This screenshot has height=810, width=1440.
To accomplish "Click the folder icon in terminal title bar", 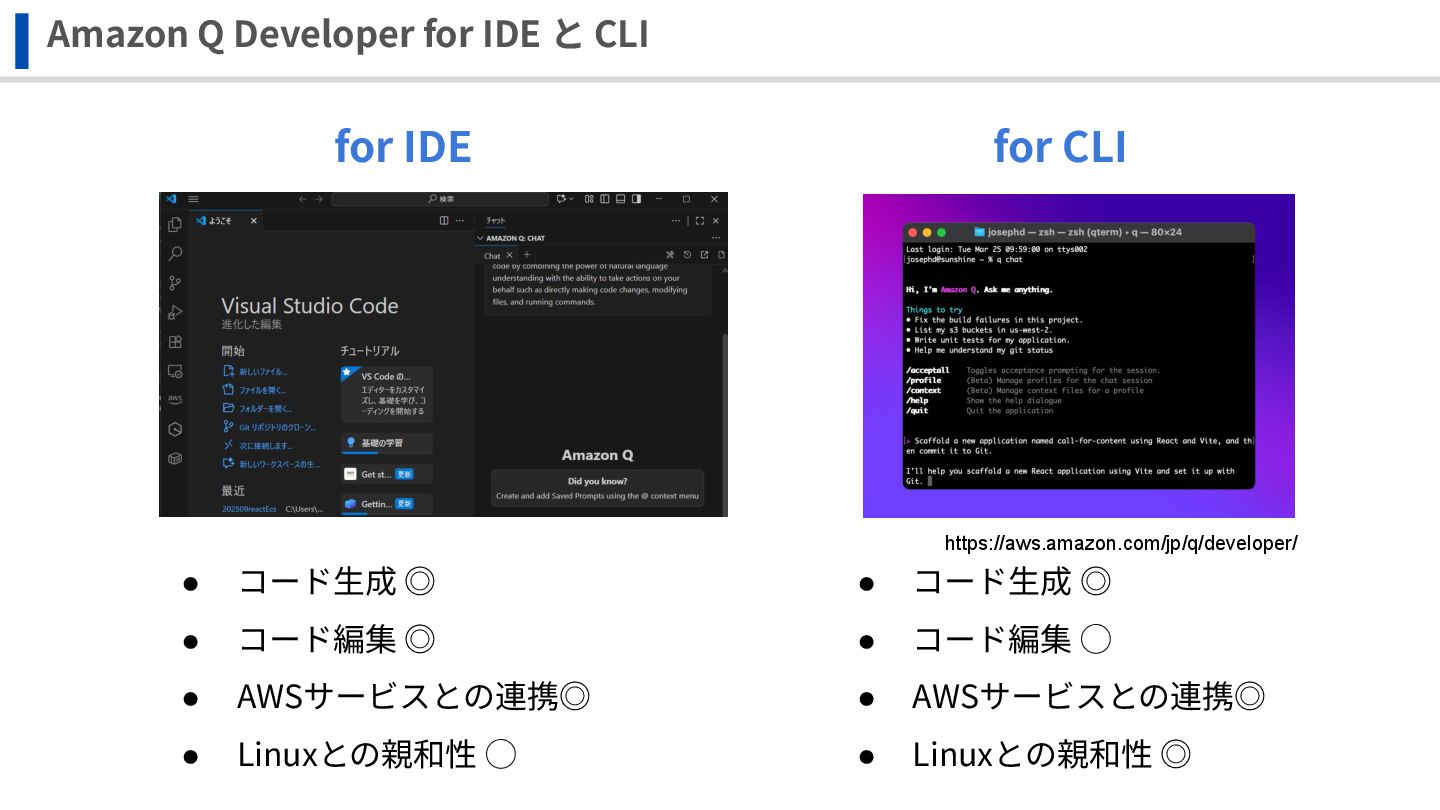I will (979, 232).
